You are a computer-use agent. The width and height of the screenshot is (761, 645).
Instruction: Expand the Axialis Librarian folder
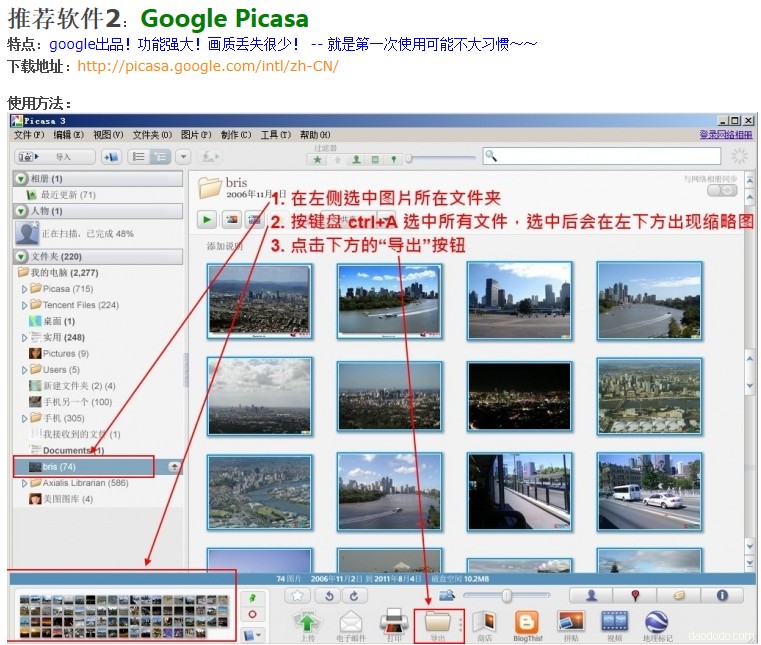(x=25, y=483)
